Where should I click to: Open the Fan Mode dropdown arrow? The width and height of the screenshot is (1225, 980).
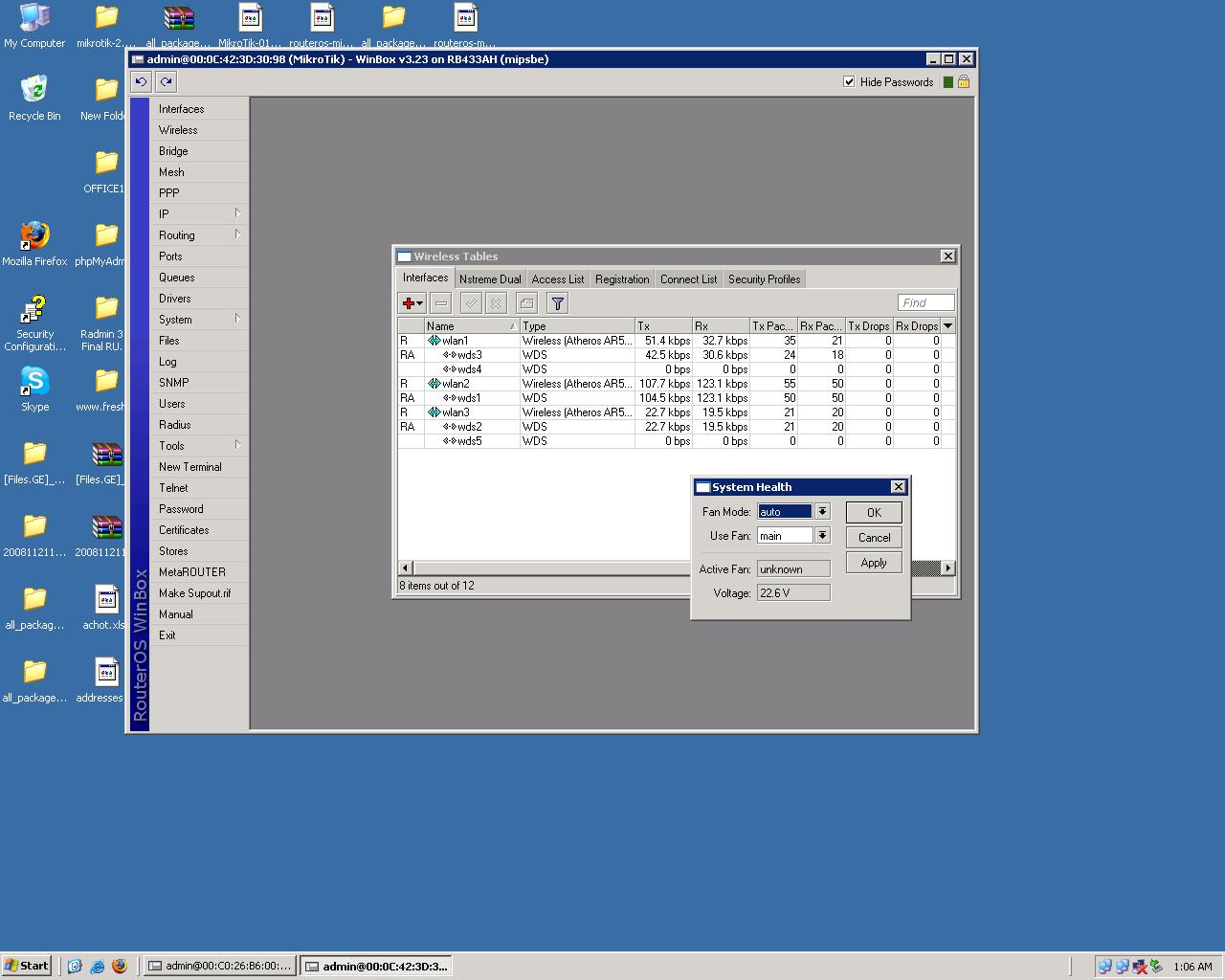[822, 512]
